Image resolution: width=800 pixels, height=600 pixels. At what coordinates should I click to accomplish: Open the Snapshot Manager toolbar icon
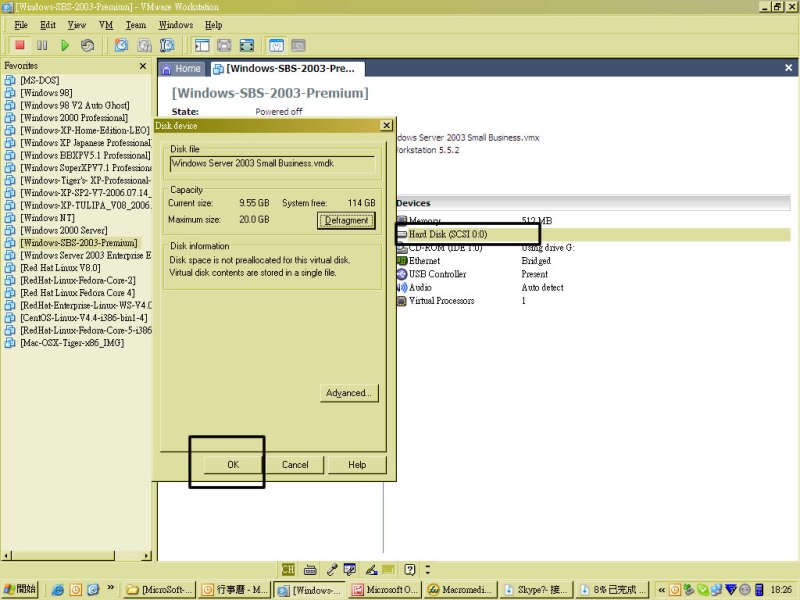point(167,45)
